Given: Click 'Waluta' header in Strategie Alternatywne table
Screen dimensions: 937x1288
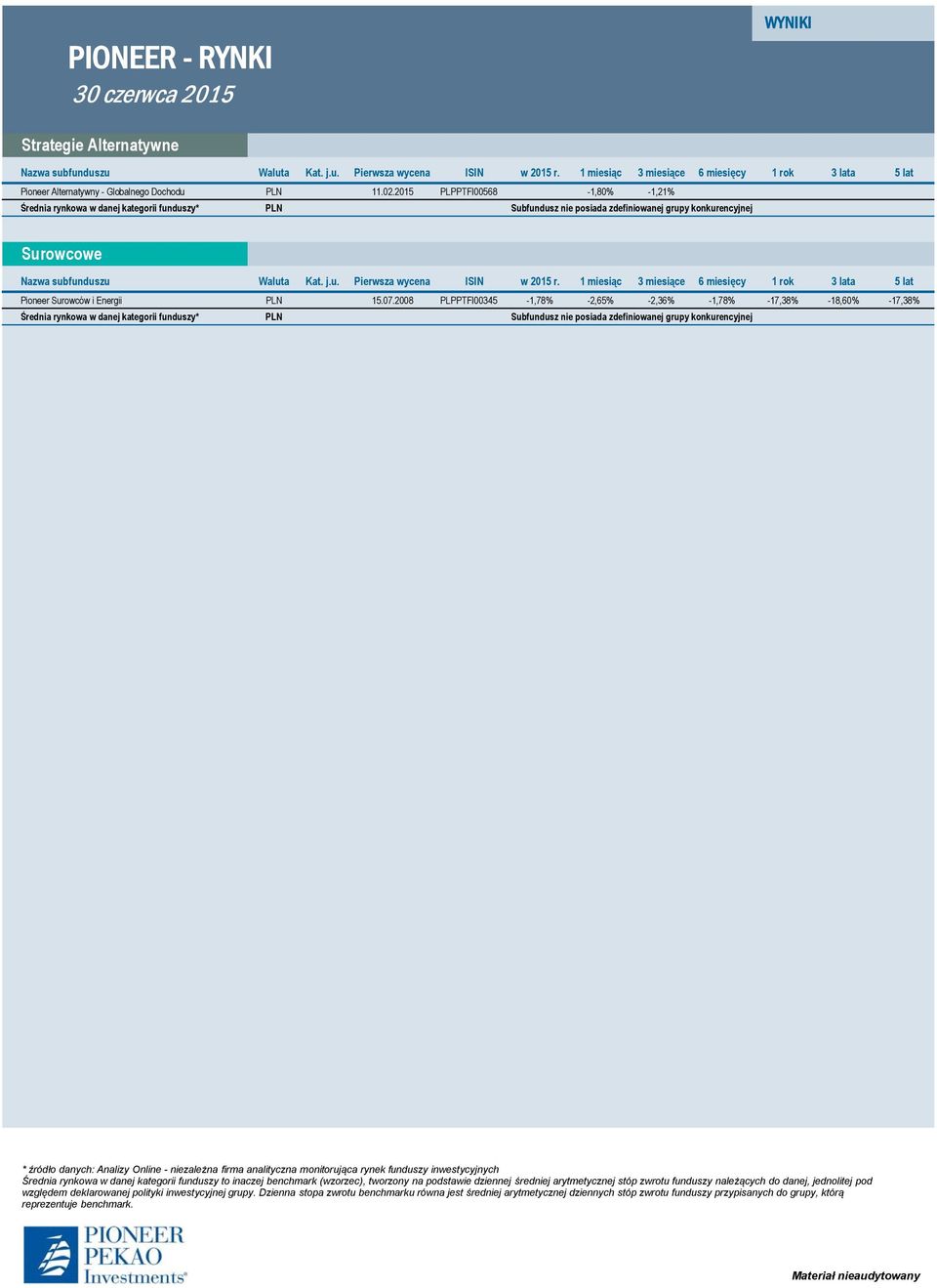Looking at the screenshot, I should click(x=274, y=173).
